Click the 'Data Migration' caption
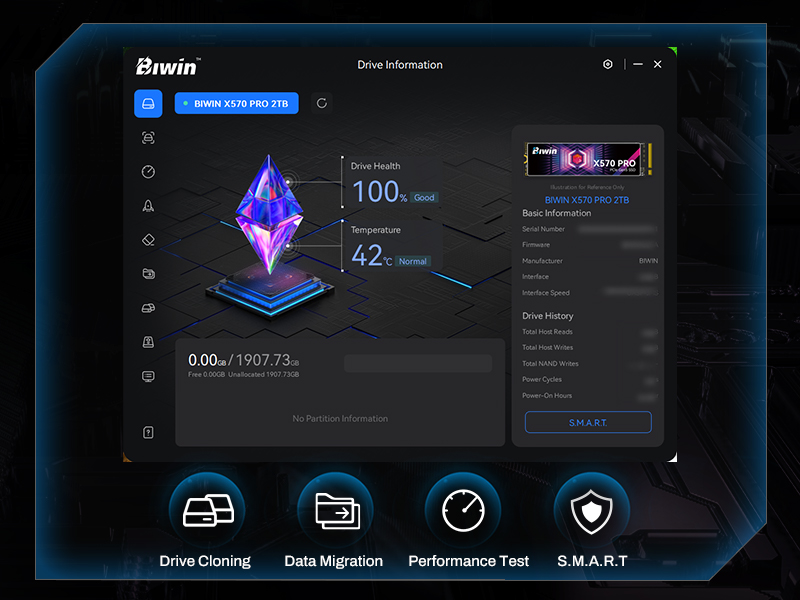 click(x=334, y=561)
